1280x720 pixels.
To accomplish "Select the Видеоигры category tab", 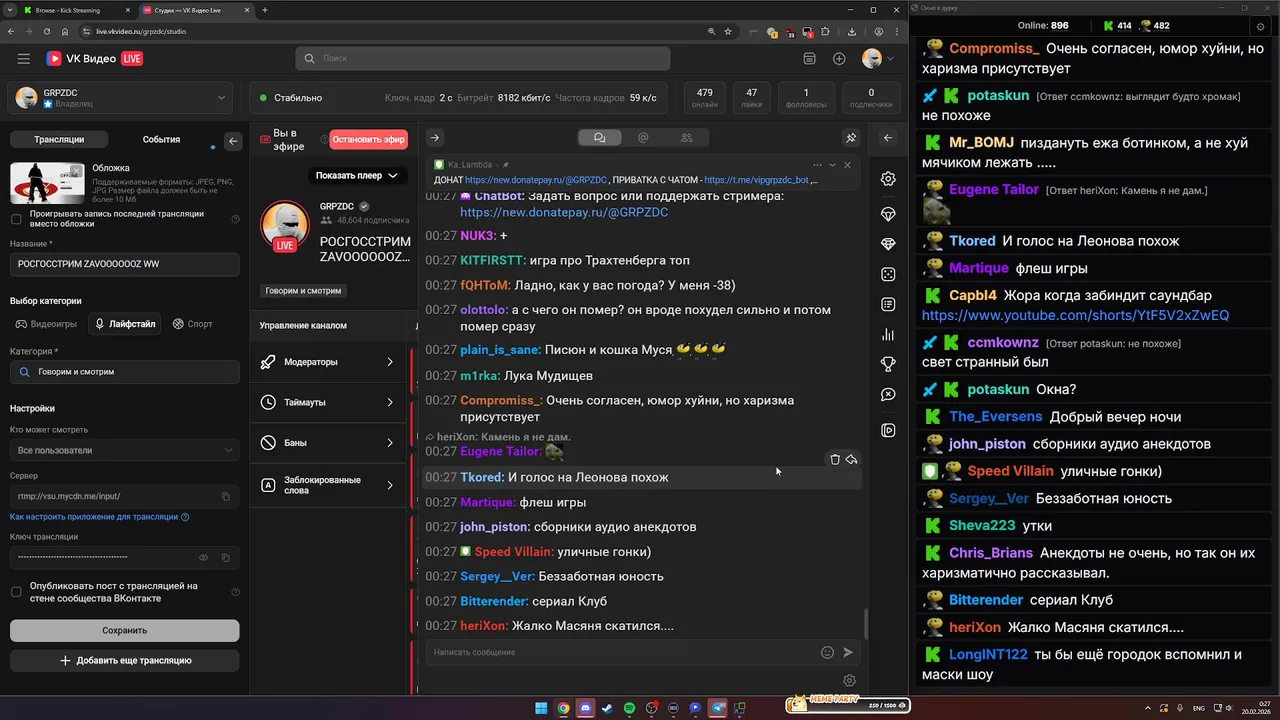I will [x=46, y=324].
